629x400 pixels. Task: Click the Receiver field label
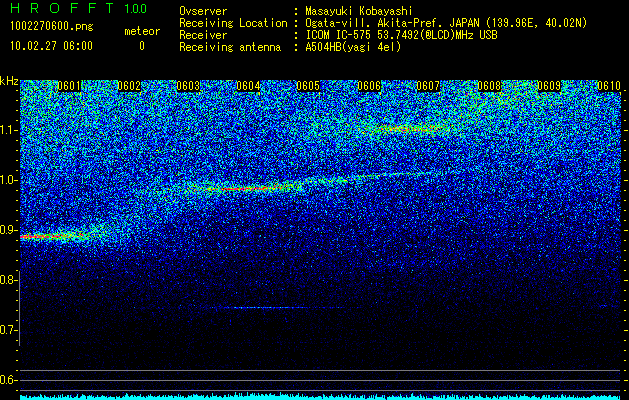[x=203, y=35]
